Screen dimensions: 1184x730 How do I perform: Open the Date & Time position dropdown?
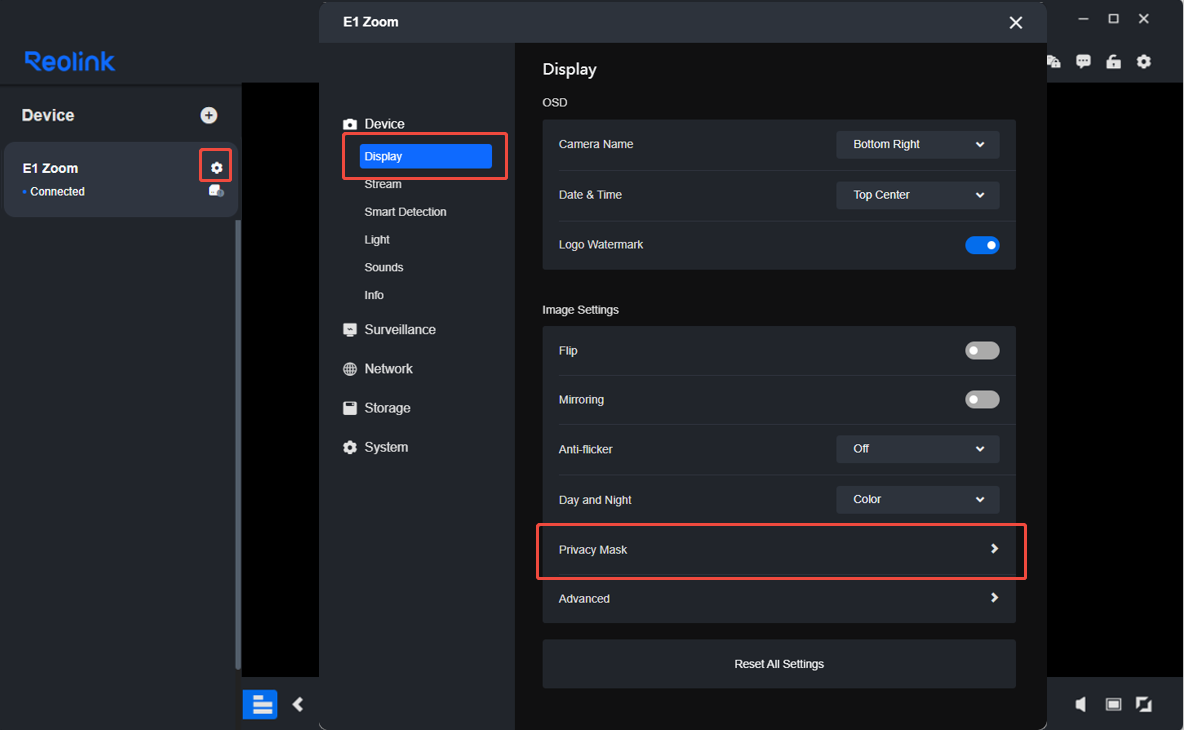pos(917,195)
